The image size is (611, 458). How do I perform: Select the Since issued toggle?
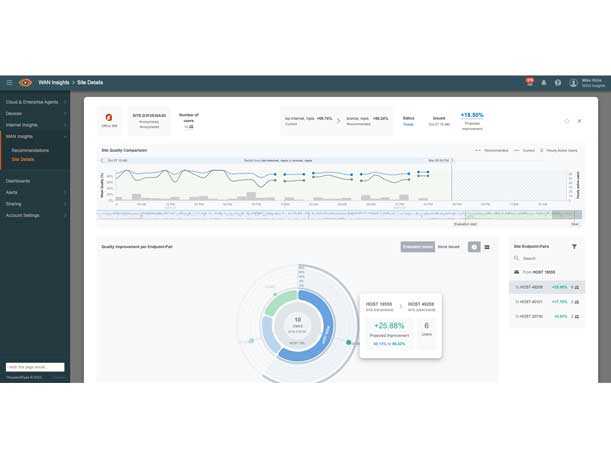449,247
